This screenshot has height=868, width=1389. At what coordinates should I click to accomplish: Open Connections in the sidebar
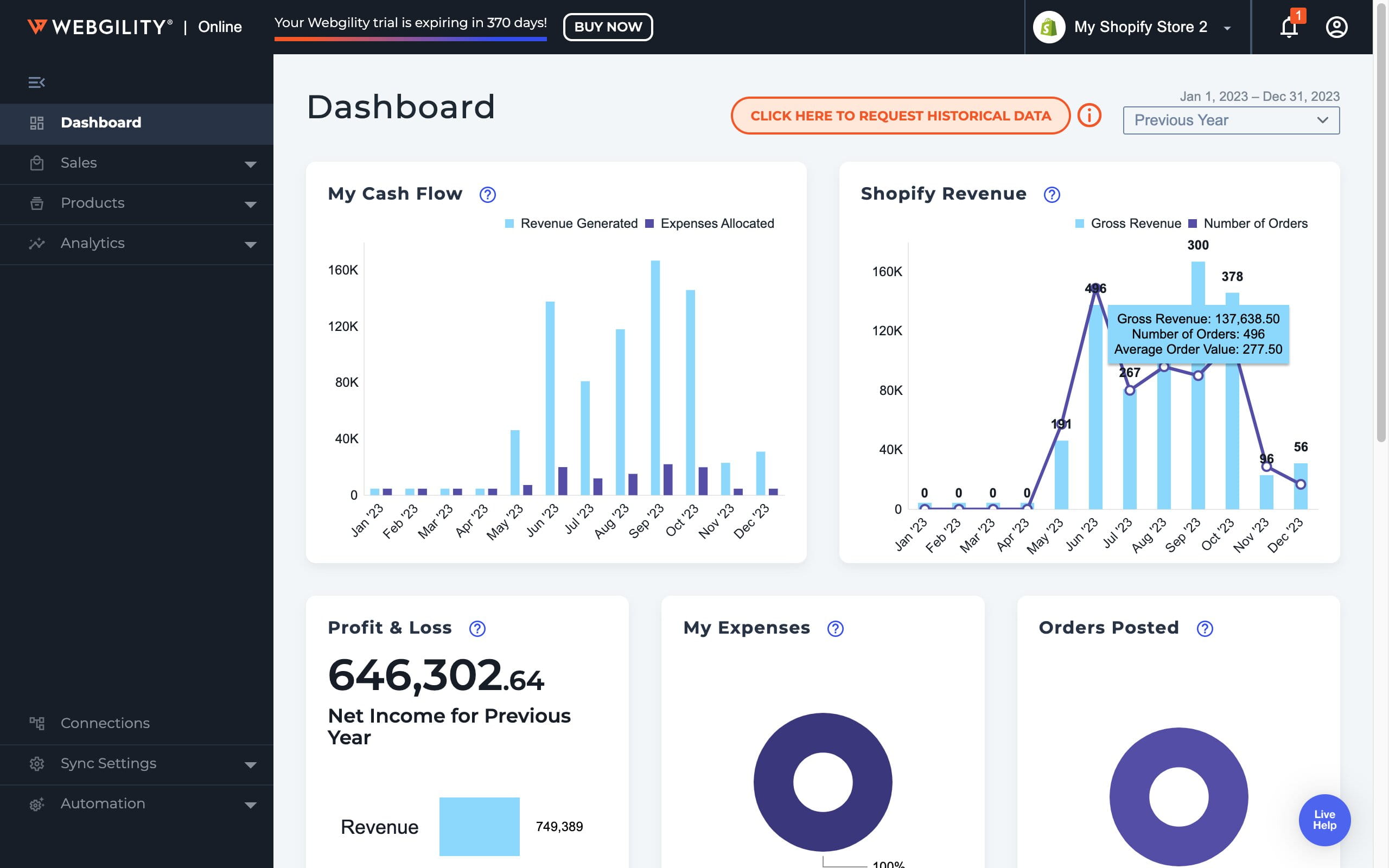(x=137, y=723)
